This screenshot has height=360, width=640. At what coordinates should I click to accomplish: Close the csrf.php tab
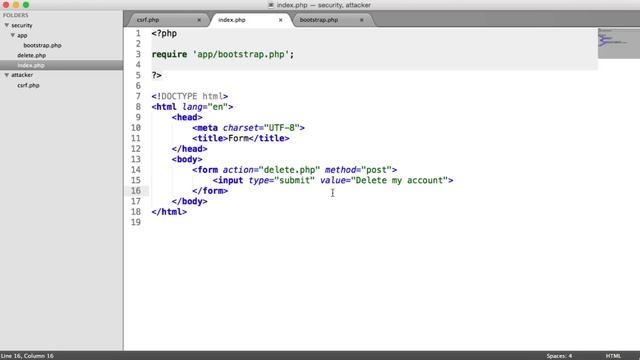(199, 20)
